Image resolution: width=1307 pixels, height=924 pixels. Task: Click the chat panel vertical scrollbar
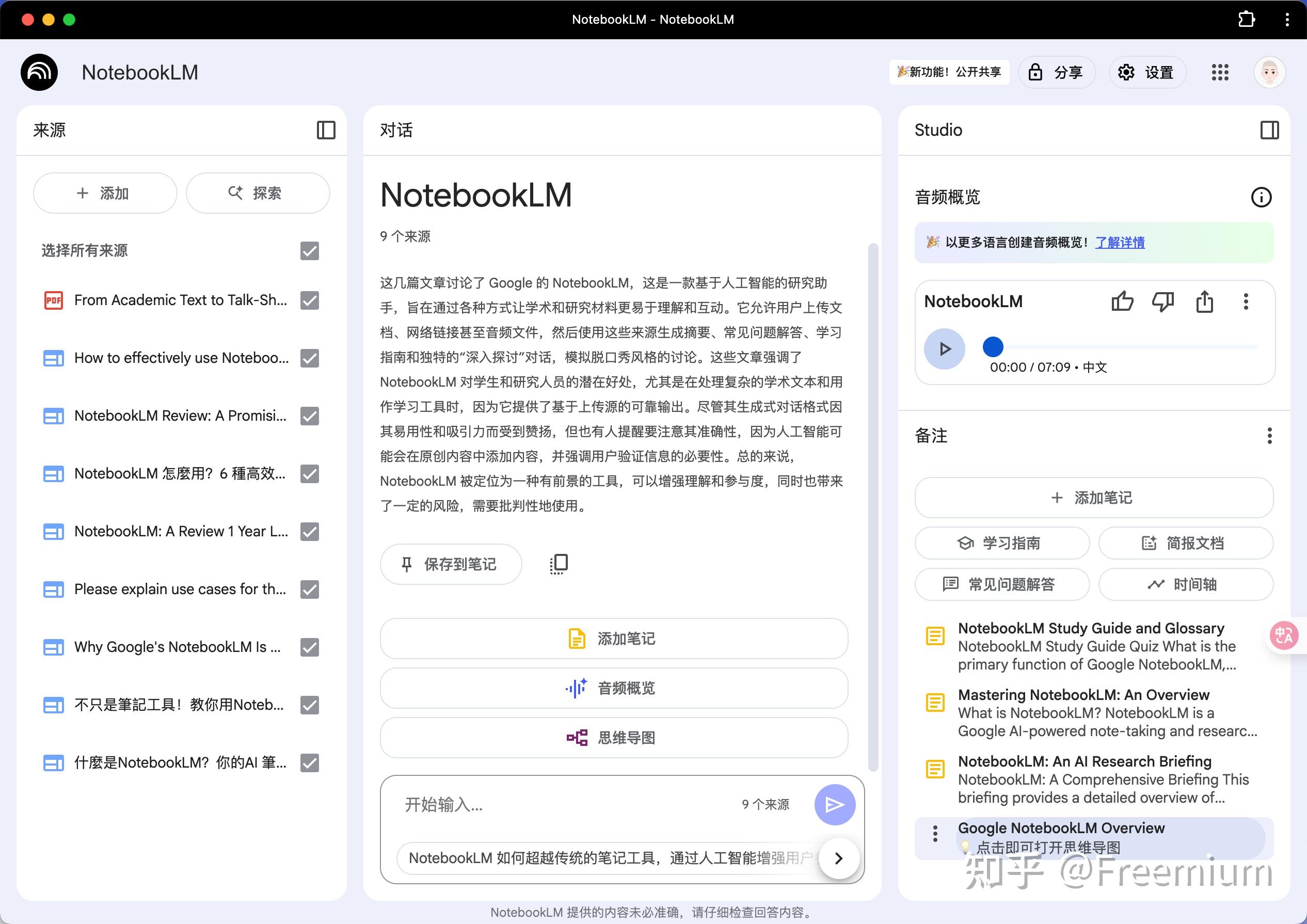(x=873, y=507)
